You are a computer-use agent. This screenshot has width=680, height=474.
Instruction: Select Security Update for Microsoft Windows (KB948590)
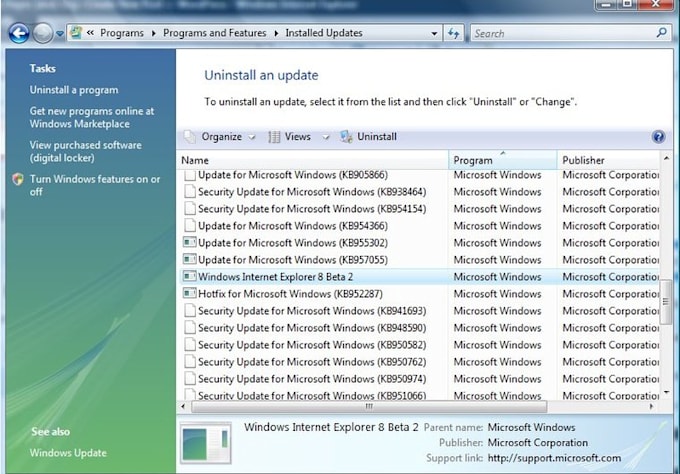tap(312, 328)
